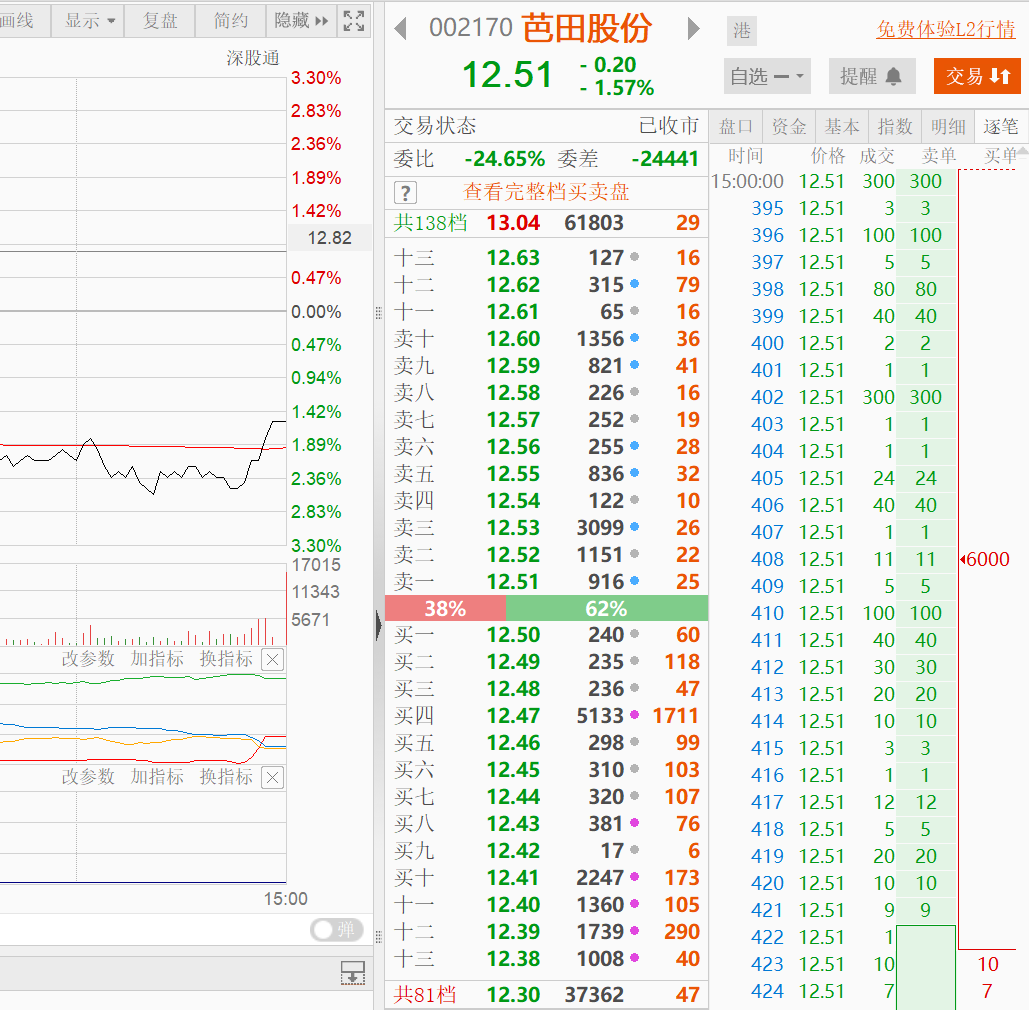The height and width of the screenshot is (1018, 1029).
Task: Click the 深股通 label
Action: (x=253, y=58)
